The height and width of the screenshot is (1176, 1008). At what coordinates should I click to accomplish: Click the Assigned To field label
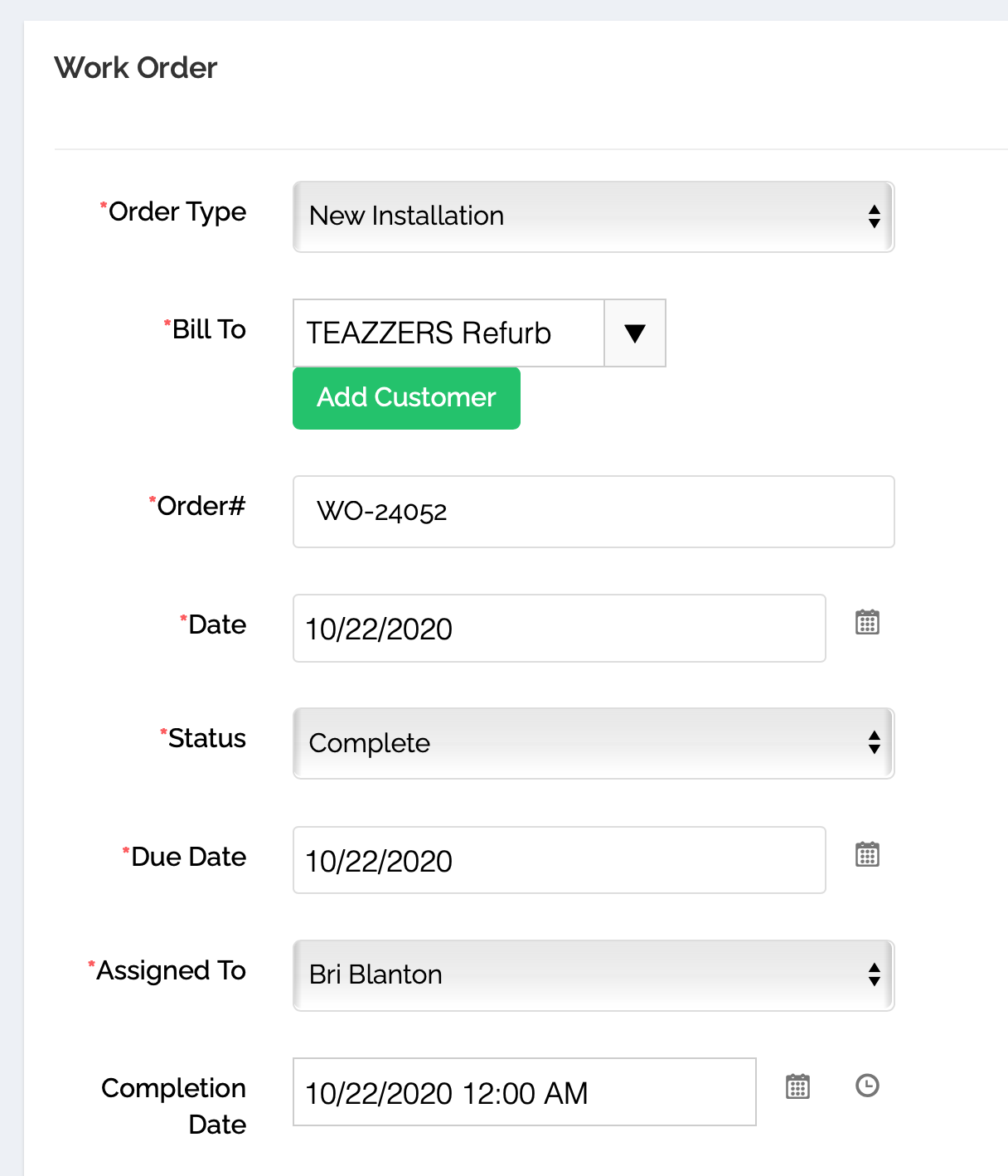[x=171, y=971]
